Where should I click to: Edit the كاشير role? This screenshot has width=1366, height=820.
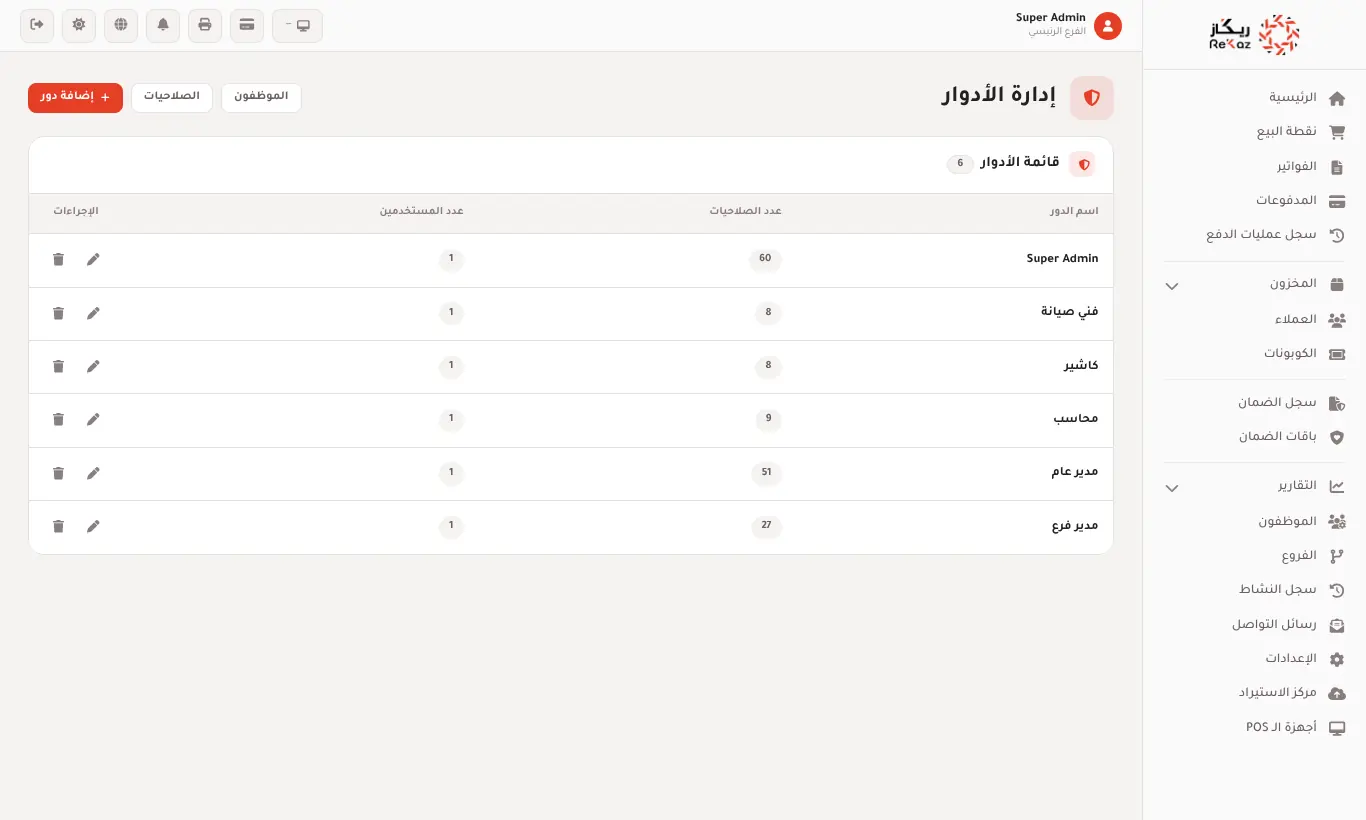pyautogui.click(x=93, y=366)
